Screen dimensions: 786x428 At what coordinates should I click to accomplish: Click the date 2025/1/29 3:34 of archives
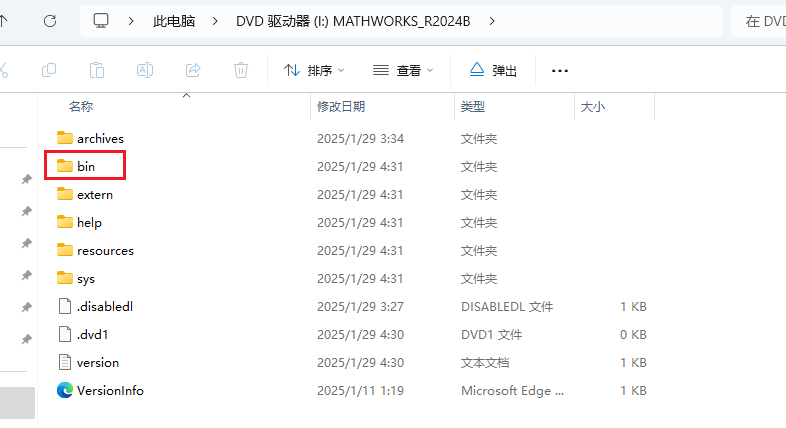[x=360, y=138]
